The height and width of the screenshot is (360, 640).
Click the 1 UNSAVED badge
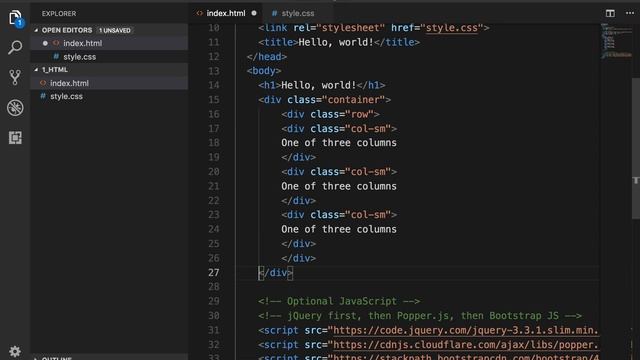pyautogui.click(x=115, y=30)
